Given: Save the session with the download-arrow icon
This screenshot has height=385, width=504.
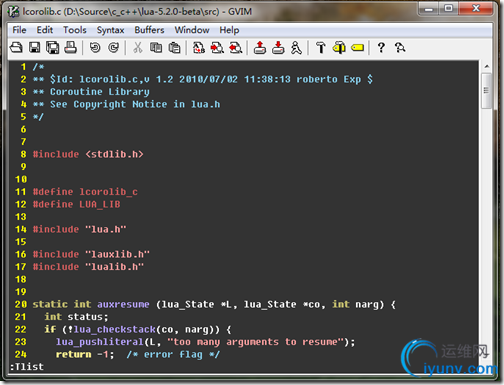Looking at the screenshot, I should [x=278, y=48].
